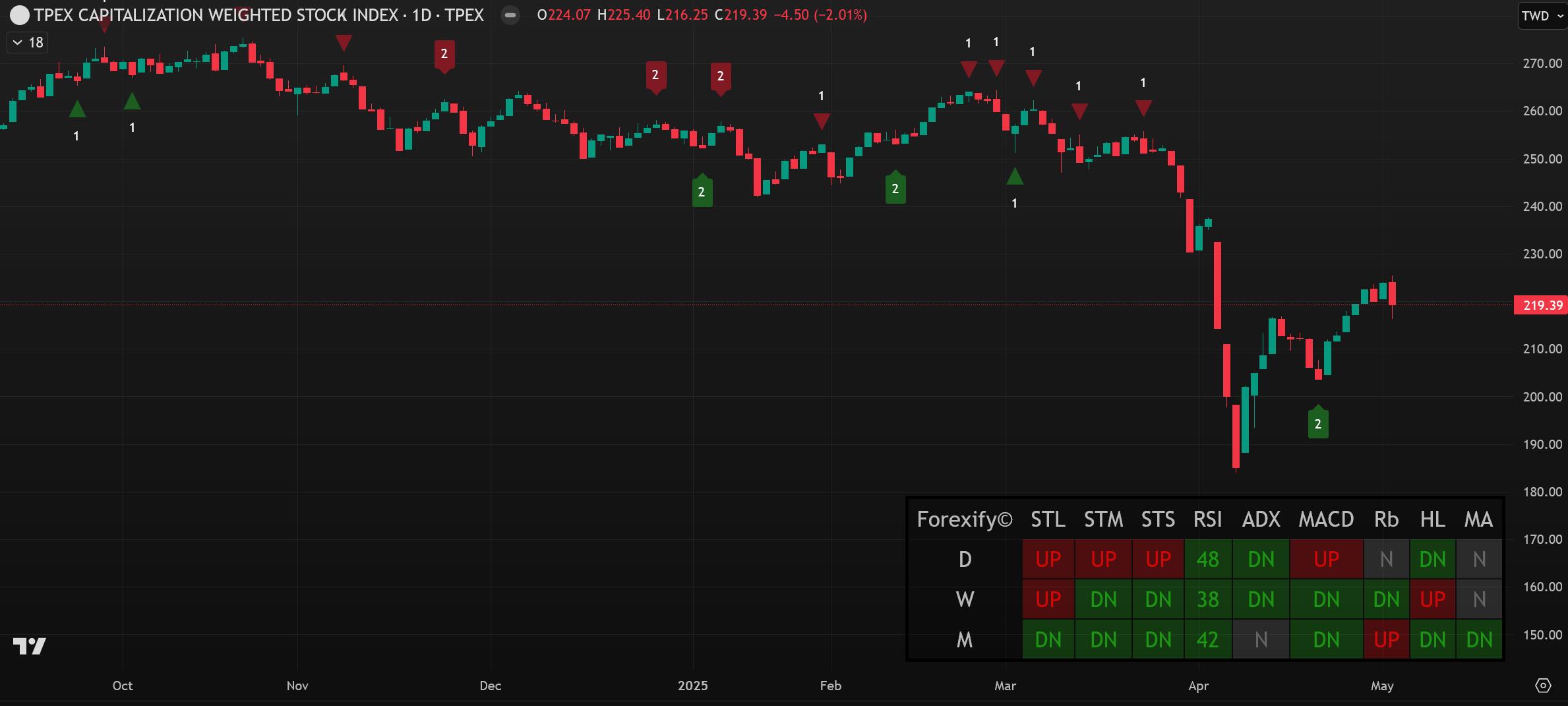1568x706 pixels.
Task: Click the TPEX Capitalization Weighted Stock Index title
Action: (x=216, y=15)
